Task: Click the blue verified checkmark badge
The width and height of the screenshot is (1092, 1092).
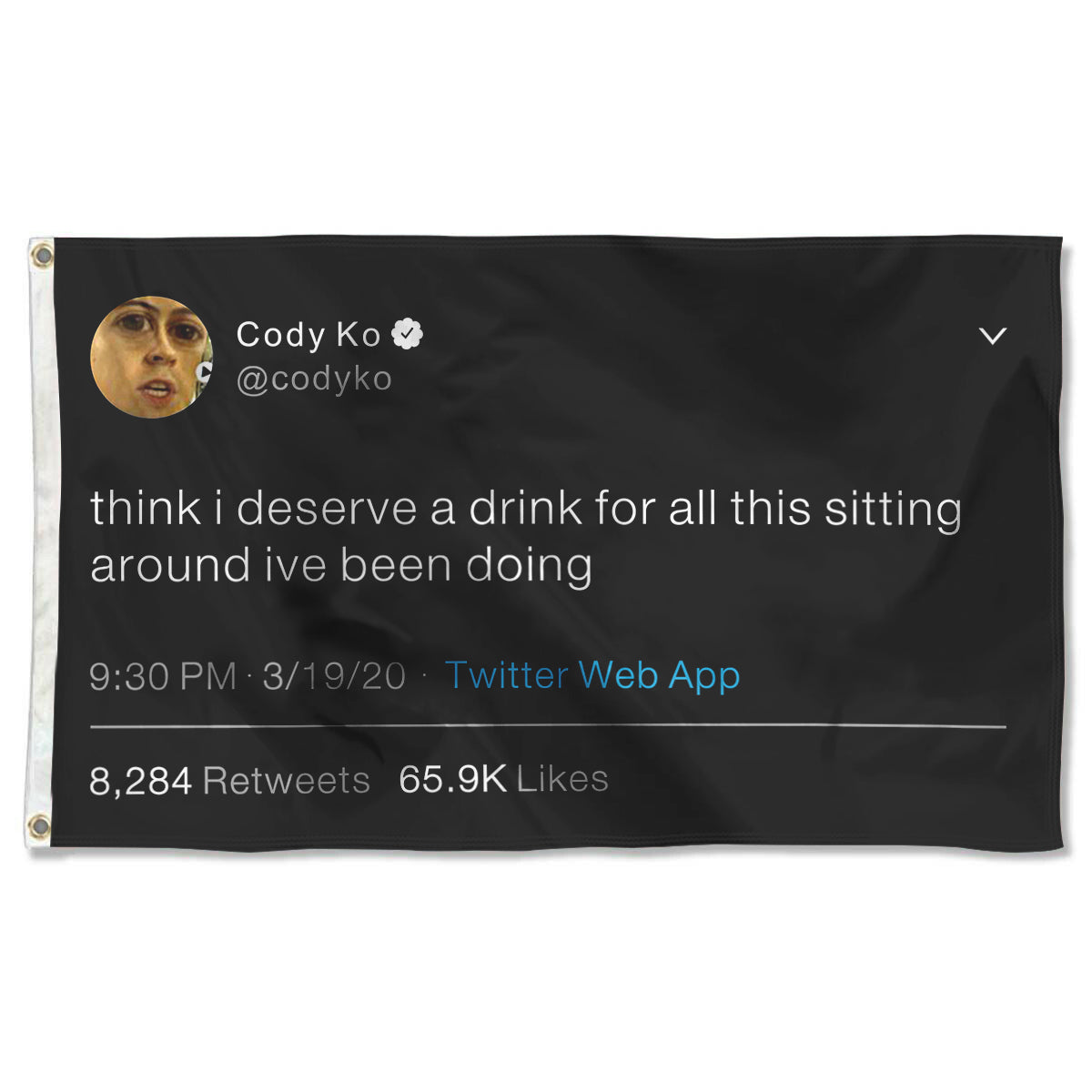Action: pos(407,335)
